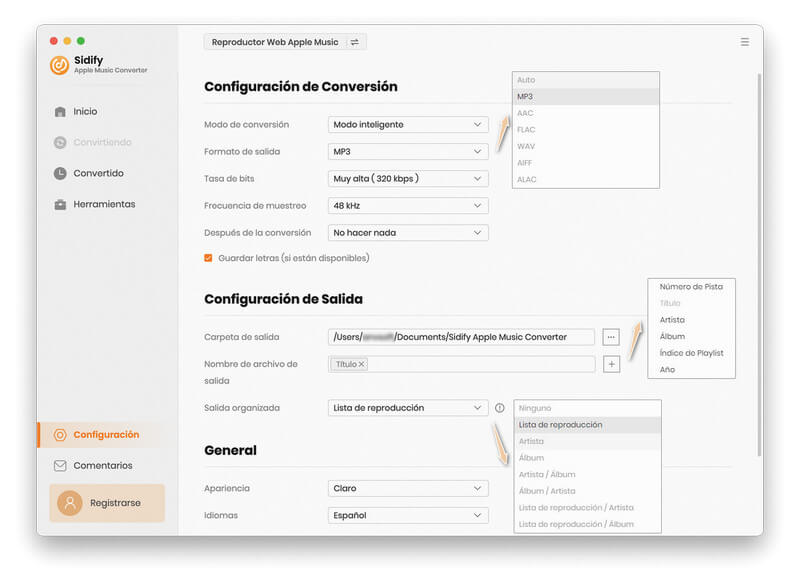Choose Auto in format list

[x=586, y=80]
